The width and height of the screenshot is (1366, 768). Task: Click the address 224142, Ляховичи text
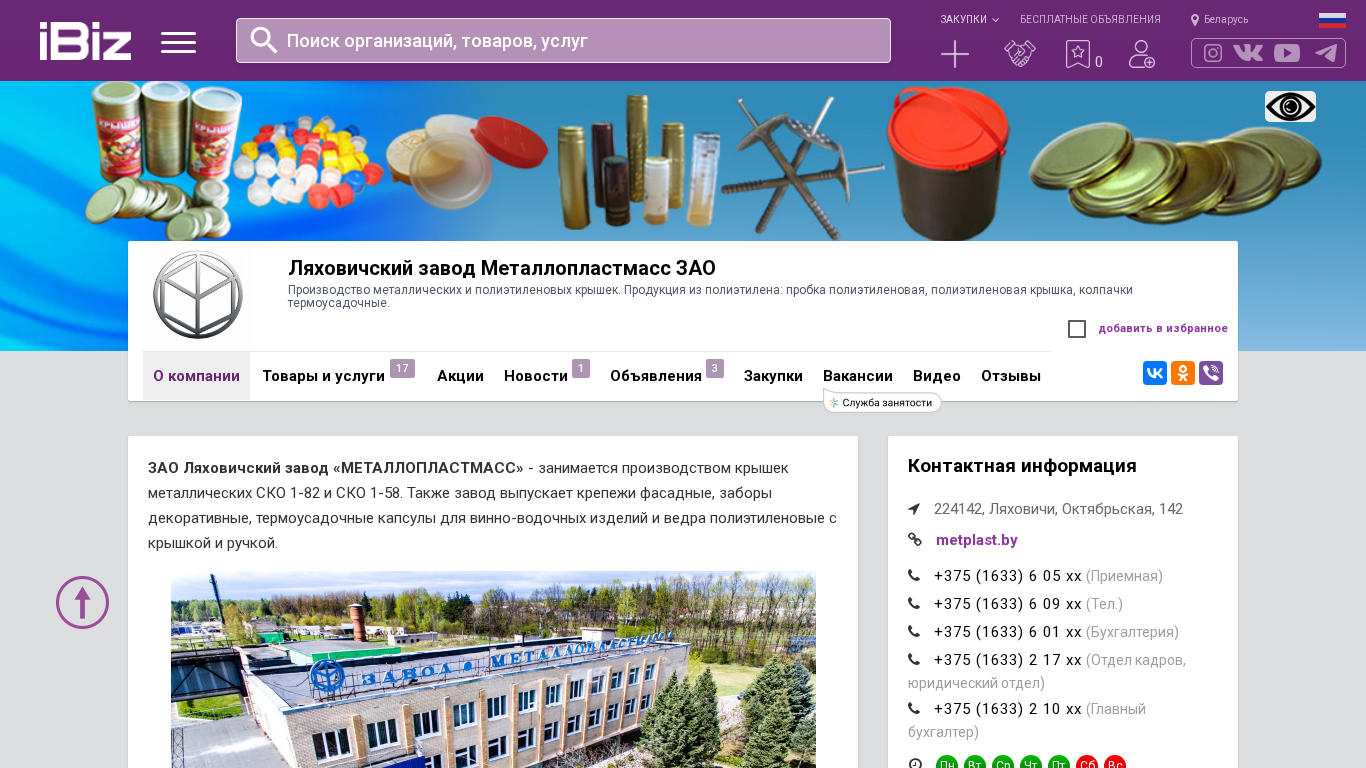pos(1058,509)
